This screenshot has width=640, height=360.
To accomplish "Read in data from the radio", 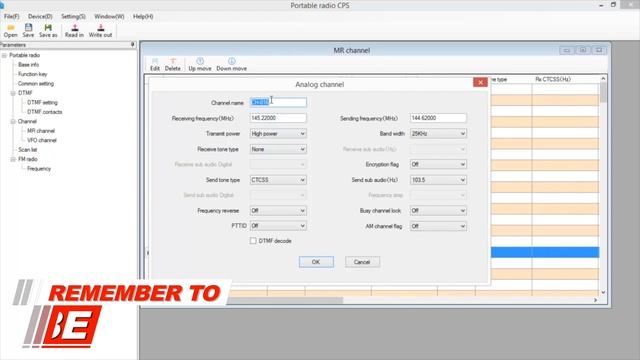I will tap(74, 31).
